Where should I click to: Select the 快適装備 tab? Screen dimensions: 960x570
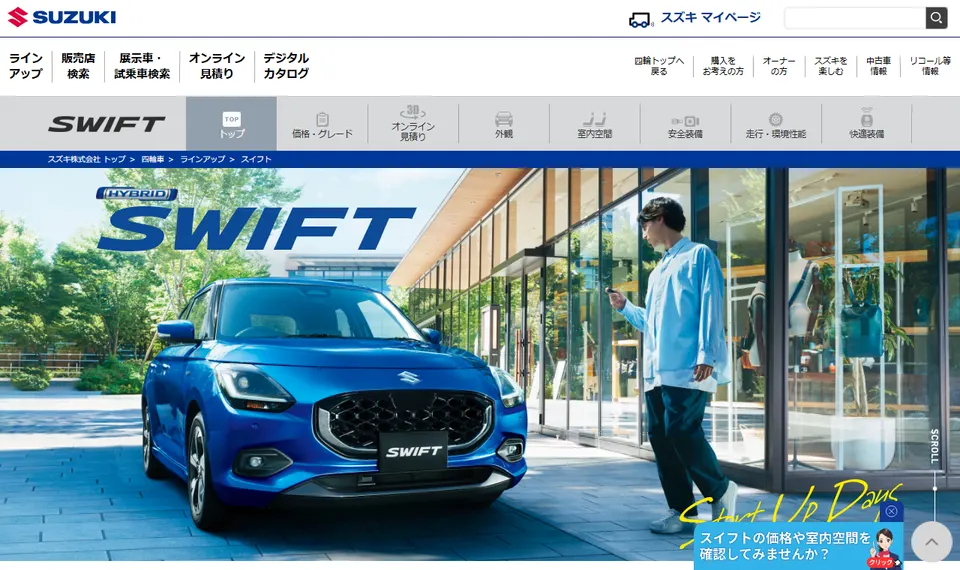[866, 124]
